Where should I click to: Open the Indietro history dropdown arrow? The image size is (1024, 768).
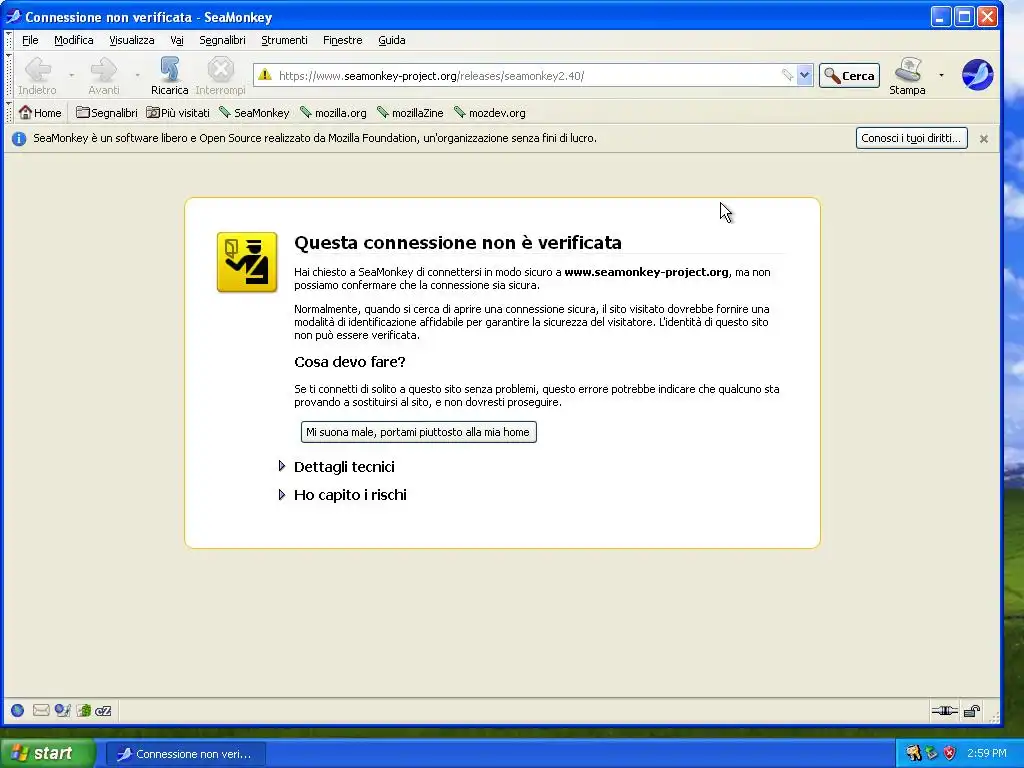tap(71, 75)
